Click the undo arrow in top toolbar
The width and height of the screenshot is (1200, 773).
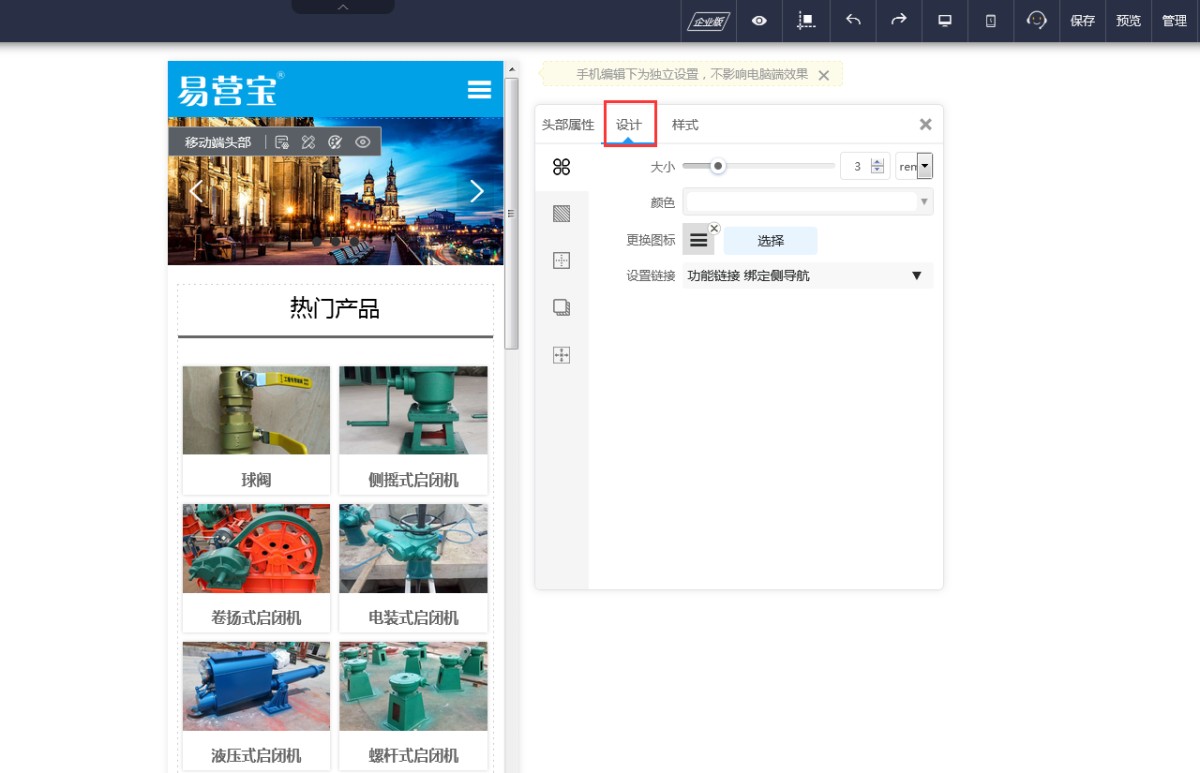point(853,21)
